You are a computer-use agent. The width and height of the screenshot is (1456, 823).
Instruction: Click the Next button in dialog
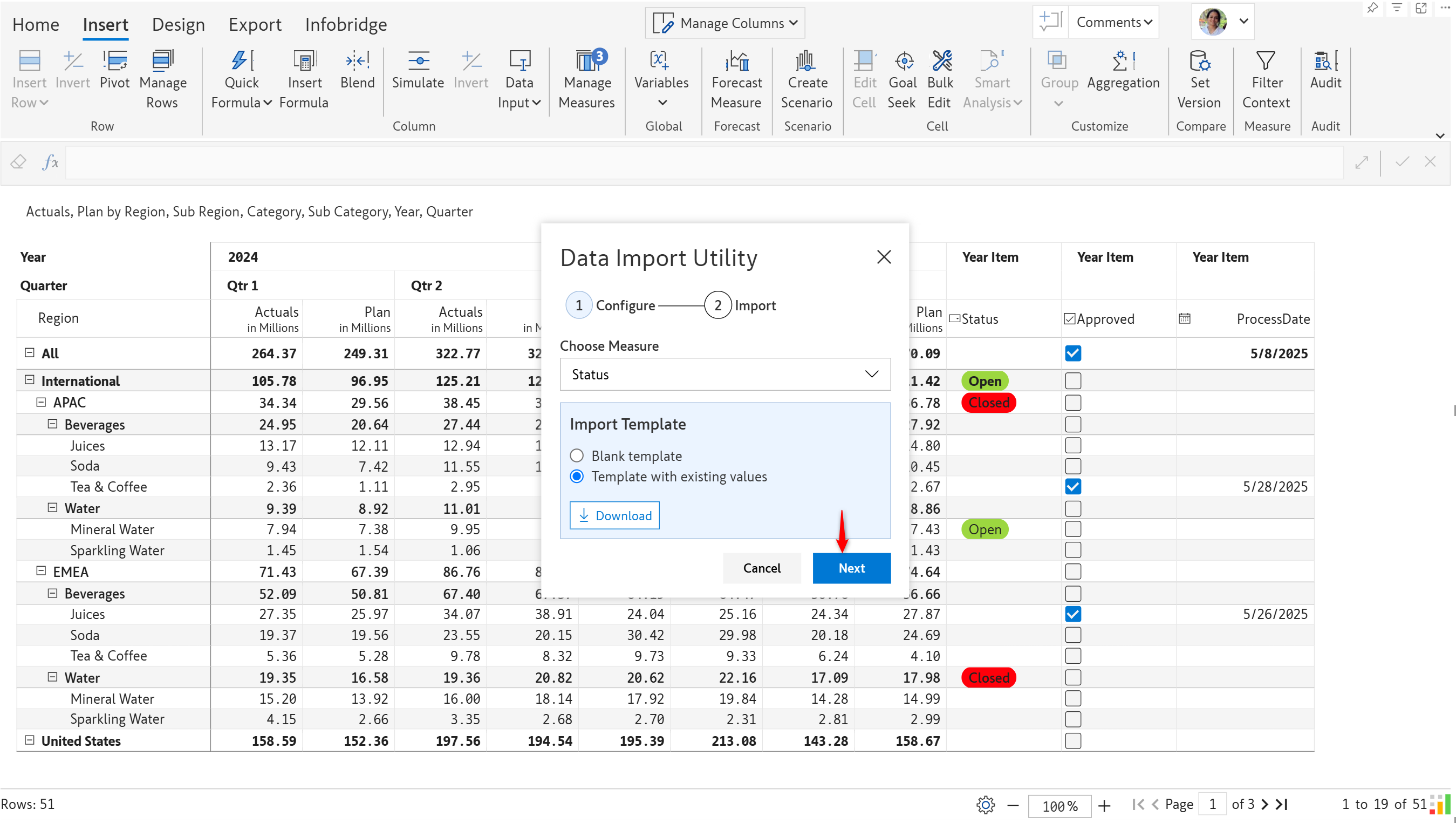(x=851, y=568)
